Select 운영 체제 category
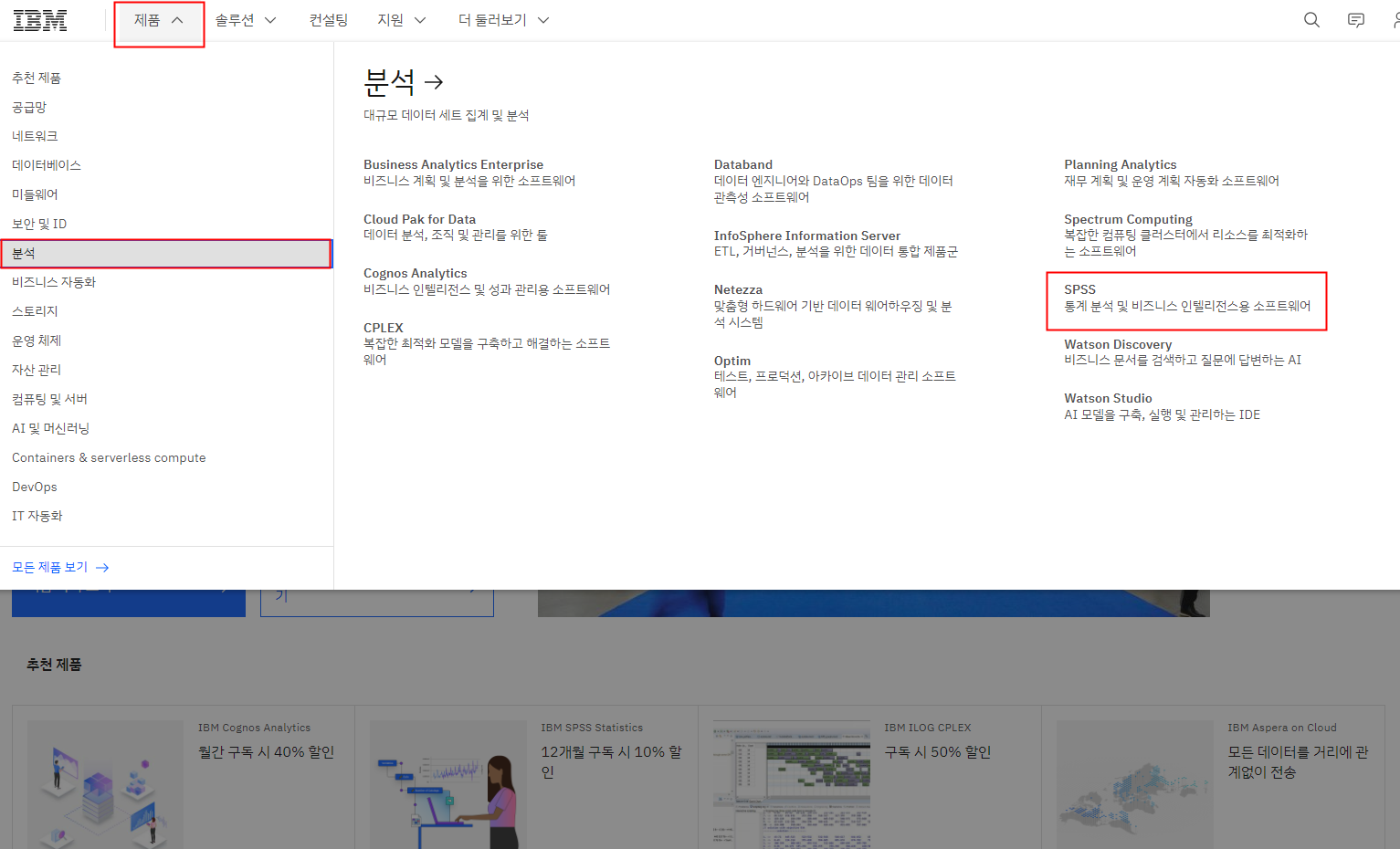Image resolution: width=1400 pixels, height=849 pixels. (x=37, y=341)
